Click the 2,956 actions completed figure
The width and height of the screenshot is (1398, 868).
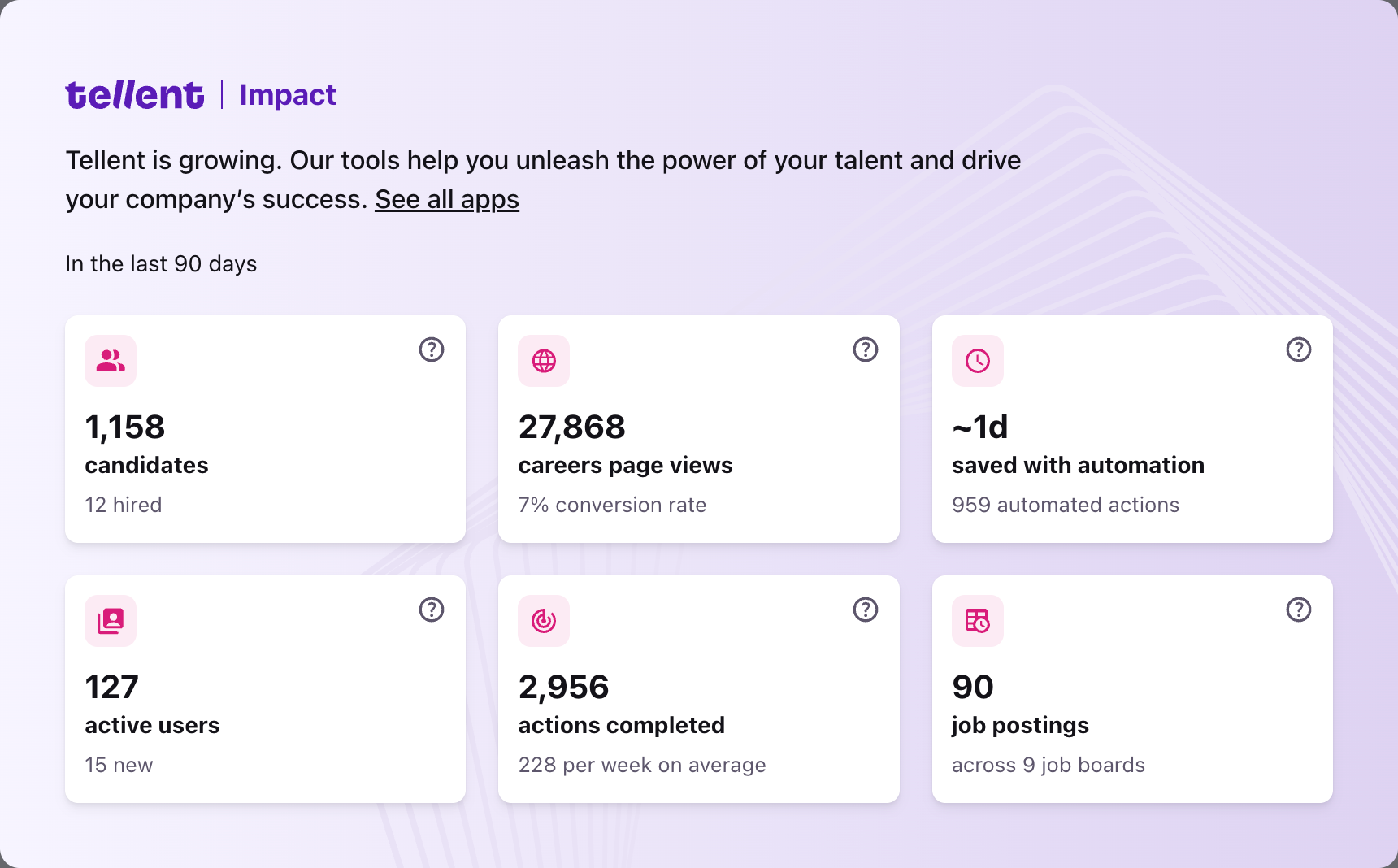(564, 687)
